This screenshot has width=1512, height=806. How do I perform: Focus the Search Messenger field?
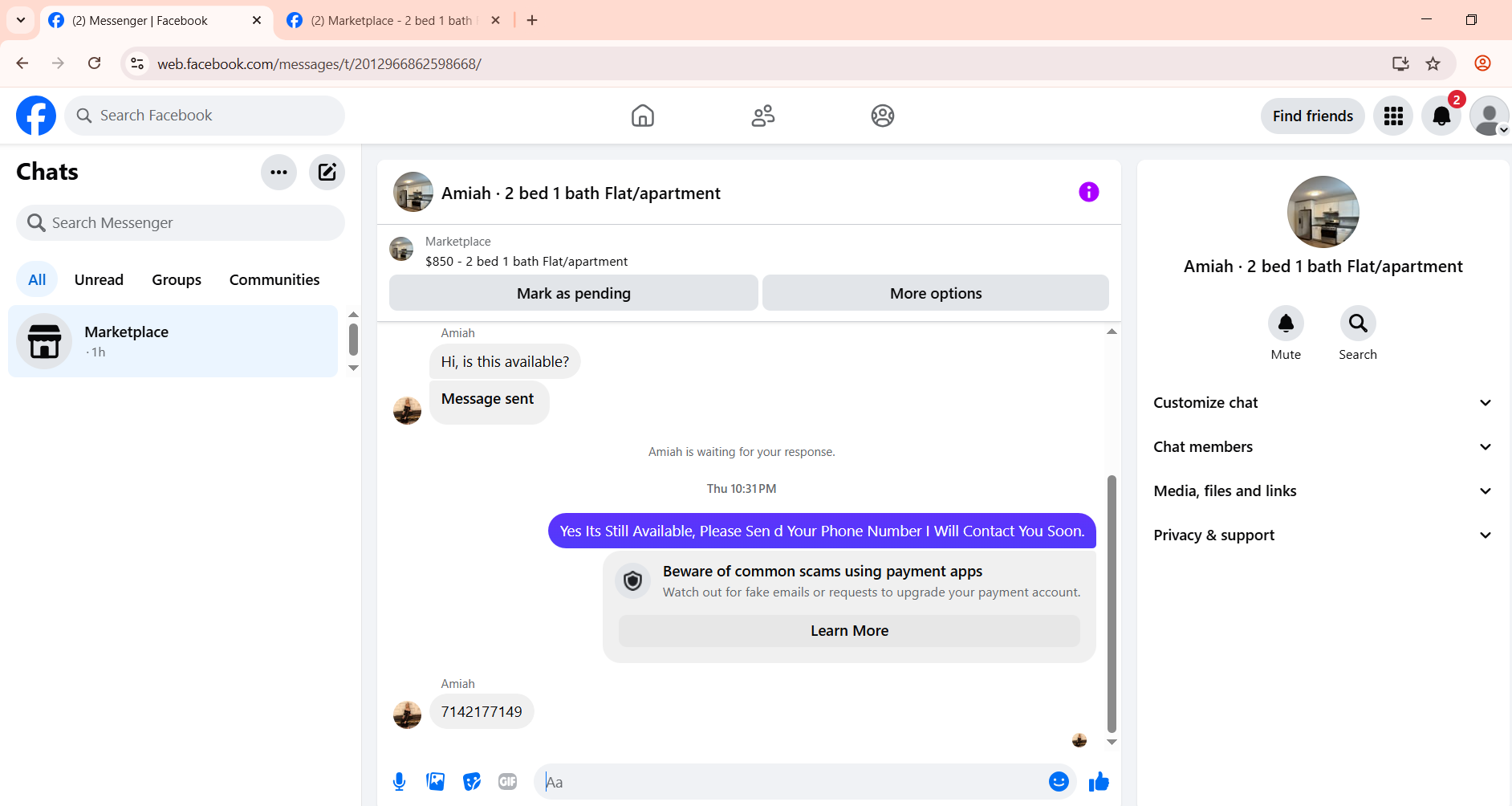pyautogui.click(x=181, y=223)
